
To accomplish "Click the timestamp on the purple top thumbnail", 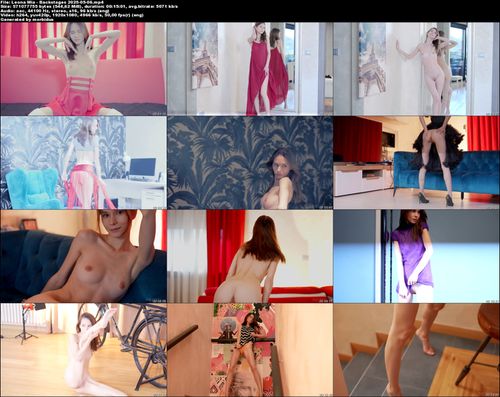I will tap(492, 300).
